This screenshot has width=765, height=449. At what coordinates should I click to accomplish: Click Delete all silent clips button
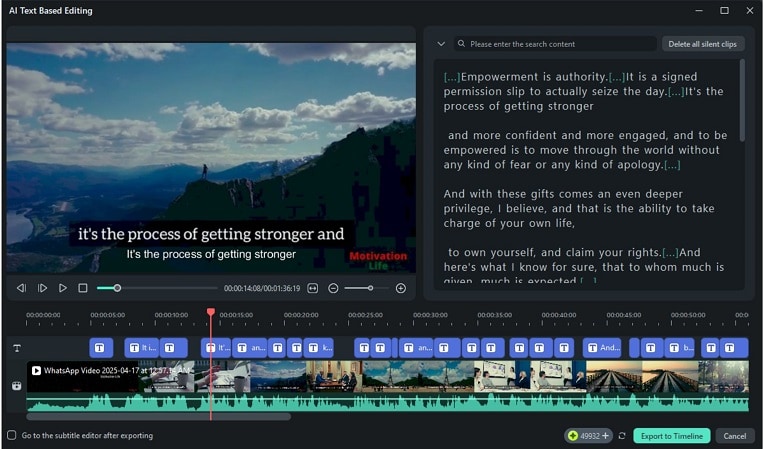click(x=703, y=44)
